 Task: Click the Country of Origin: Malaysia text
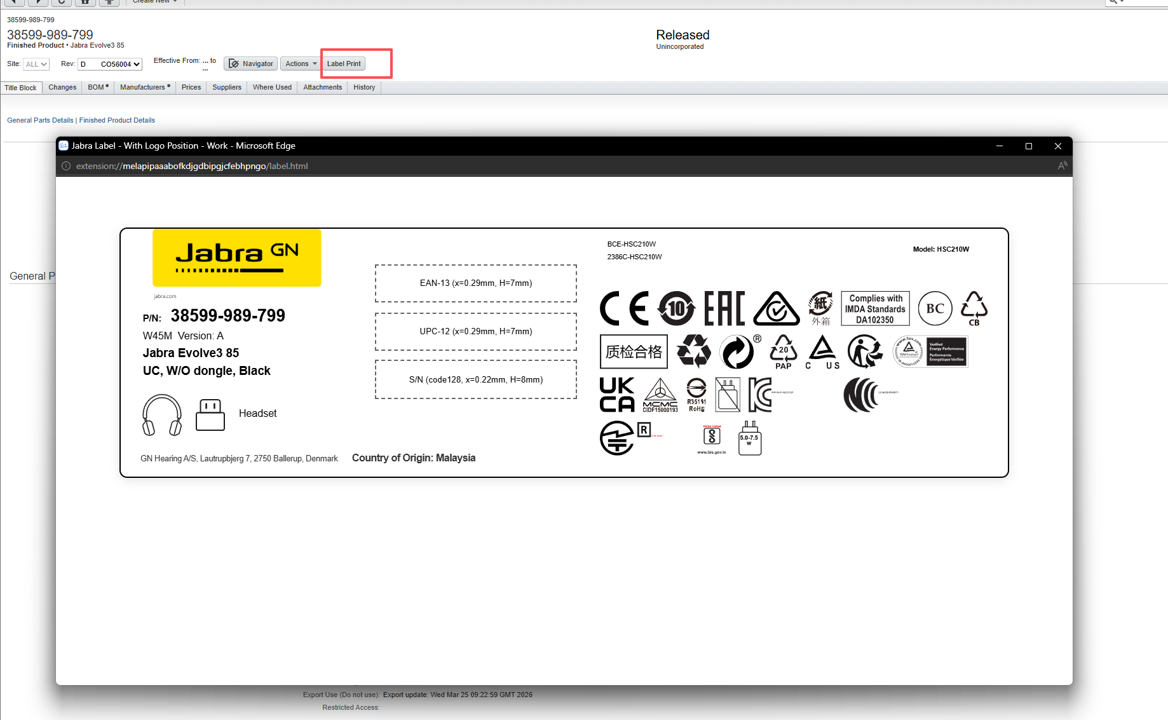coord(413,458)
